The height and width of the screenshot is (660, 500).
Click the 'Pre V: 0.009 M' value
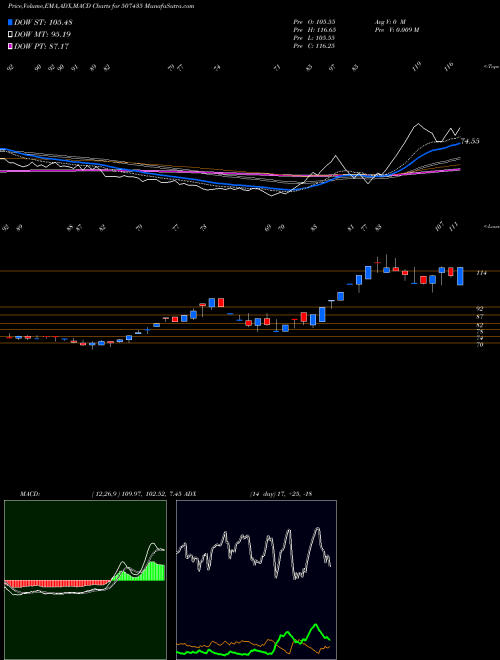(x=396, y=30)
